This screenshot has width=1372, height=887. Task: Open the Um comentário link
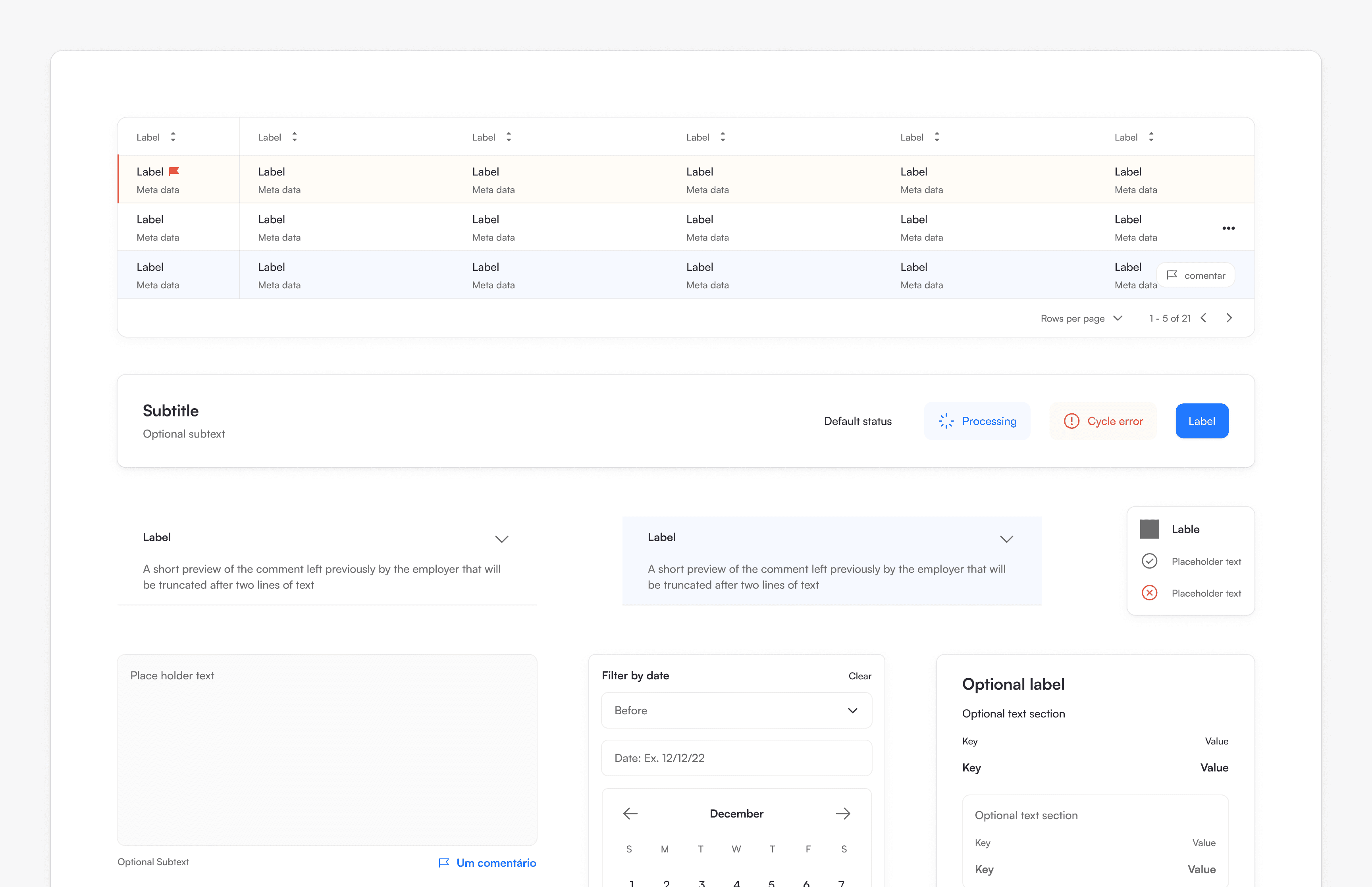point(487,862)
